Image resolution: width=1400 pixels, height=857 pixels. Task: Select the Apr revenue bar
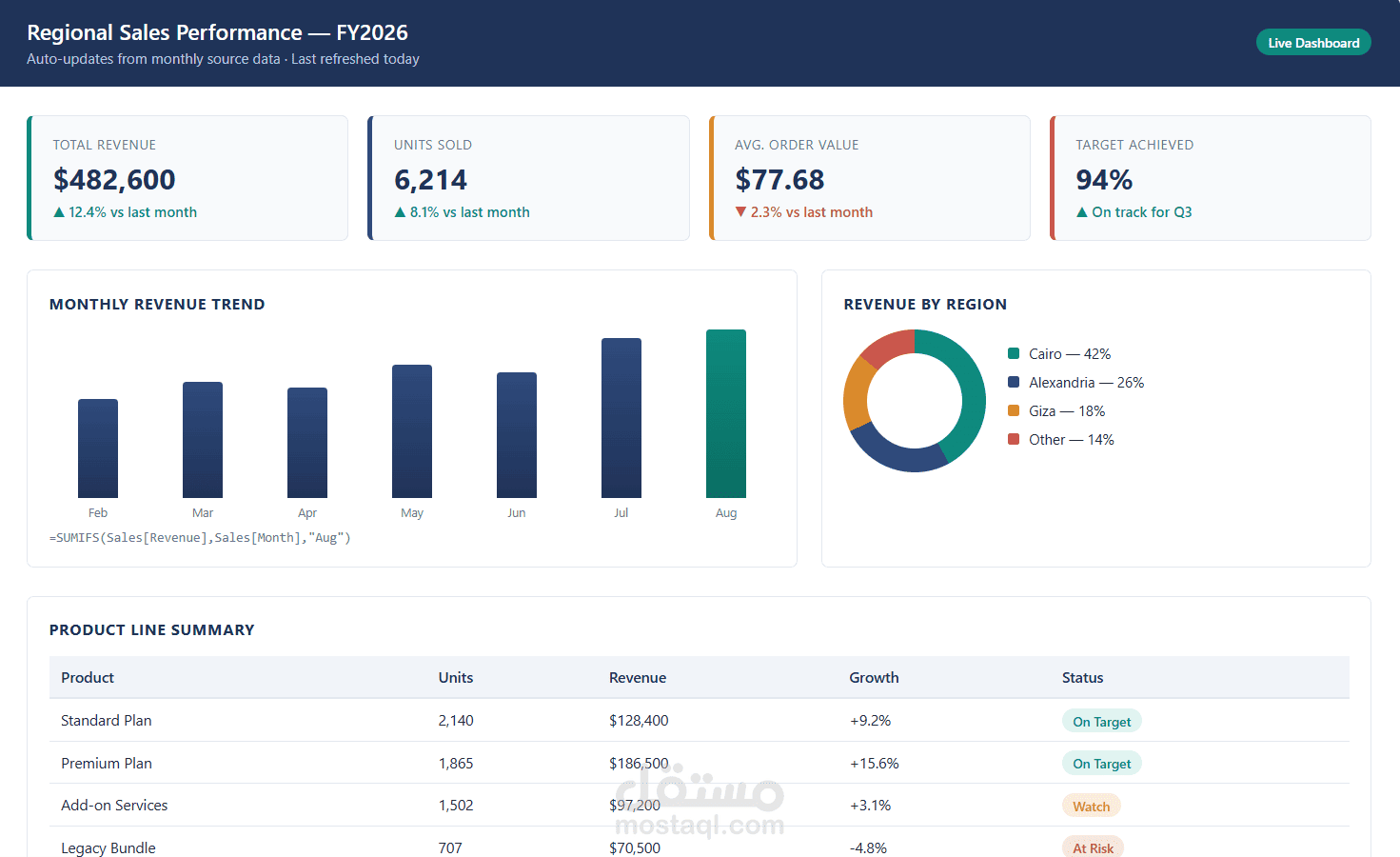point(307,443)
